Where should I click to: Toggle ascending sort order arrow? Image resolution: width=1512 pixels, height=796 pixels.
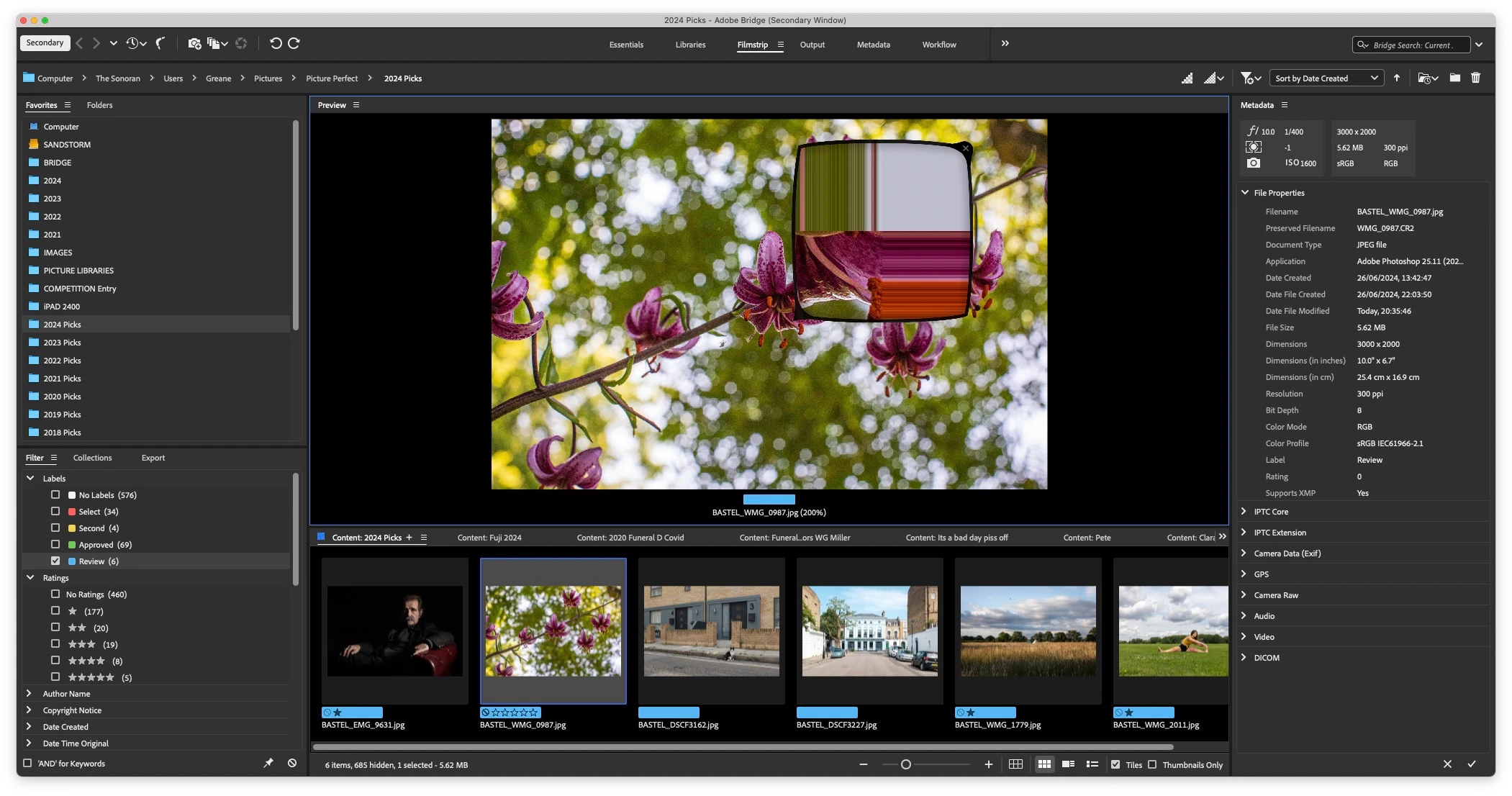pos(1396,78)
